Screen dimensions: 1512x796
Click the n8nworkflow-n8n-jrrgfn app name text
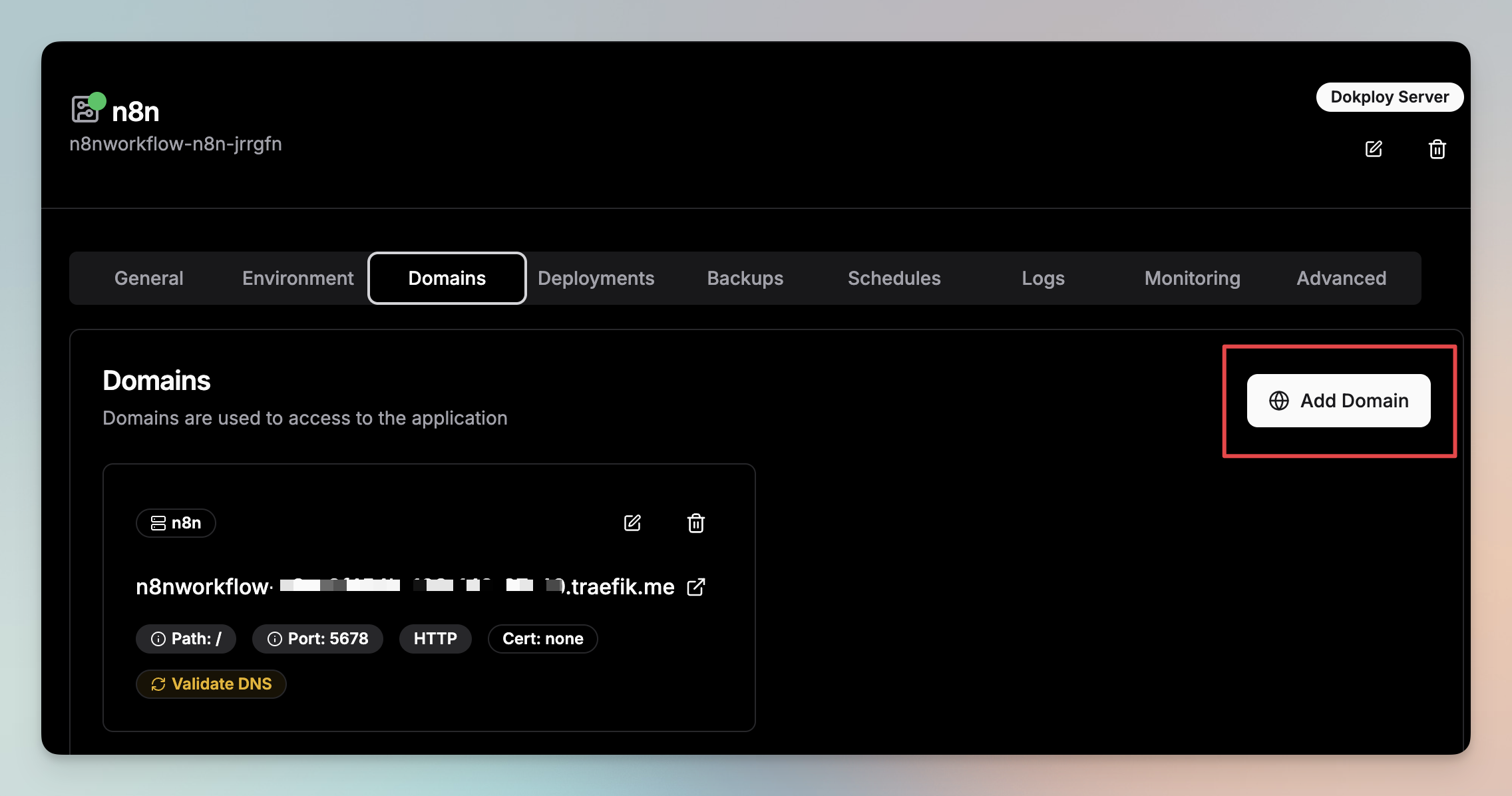tap(176, 144)
